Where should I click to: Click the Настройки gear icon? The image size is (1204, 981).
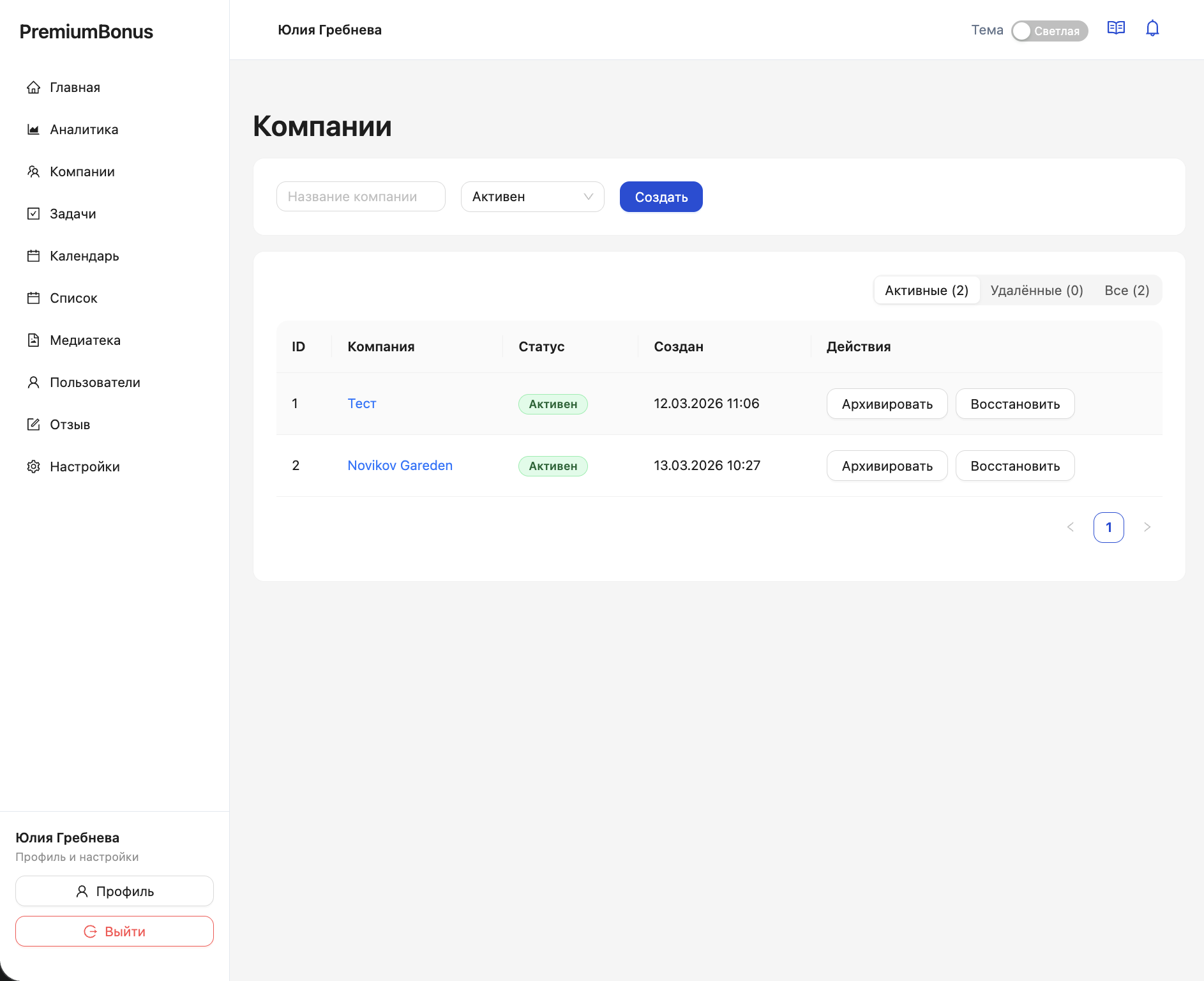(34, 467)
